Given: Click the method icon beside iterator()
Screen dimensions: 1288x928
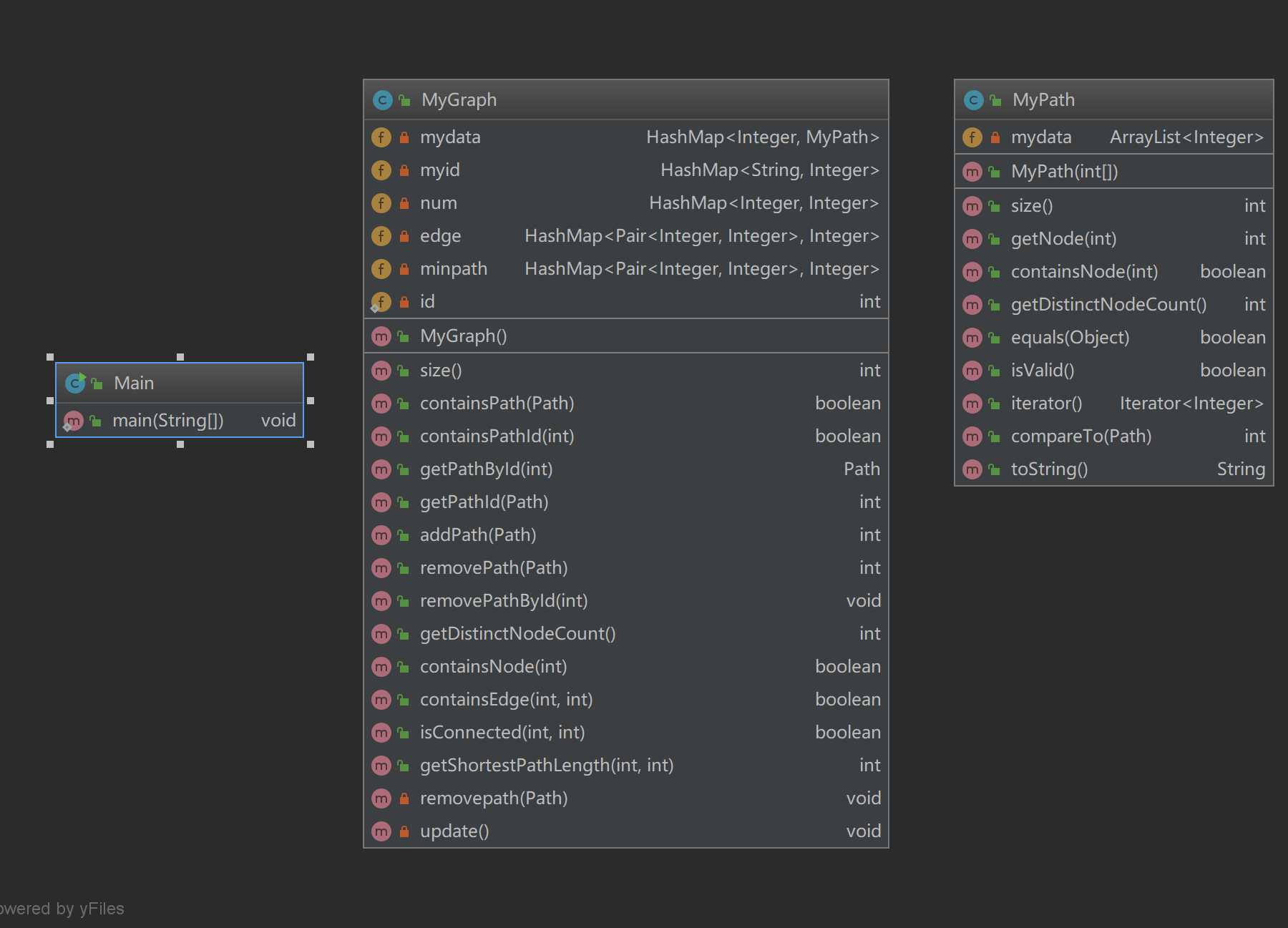Looking at the screenshot, I should point(972,404).
